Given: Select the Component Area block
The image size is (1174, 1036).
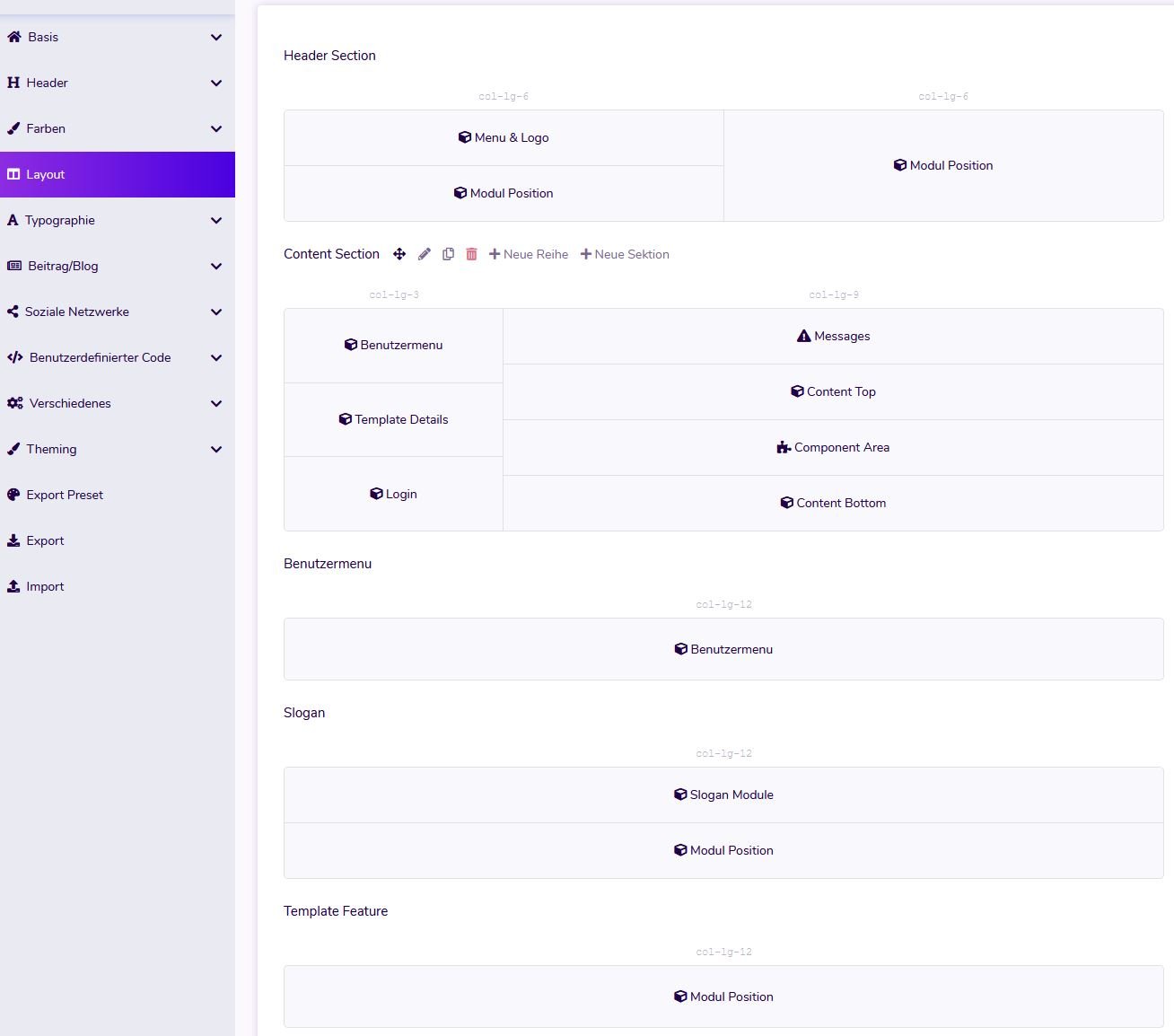Looking at the screenshot, I should tap(833, 447).
